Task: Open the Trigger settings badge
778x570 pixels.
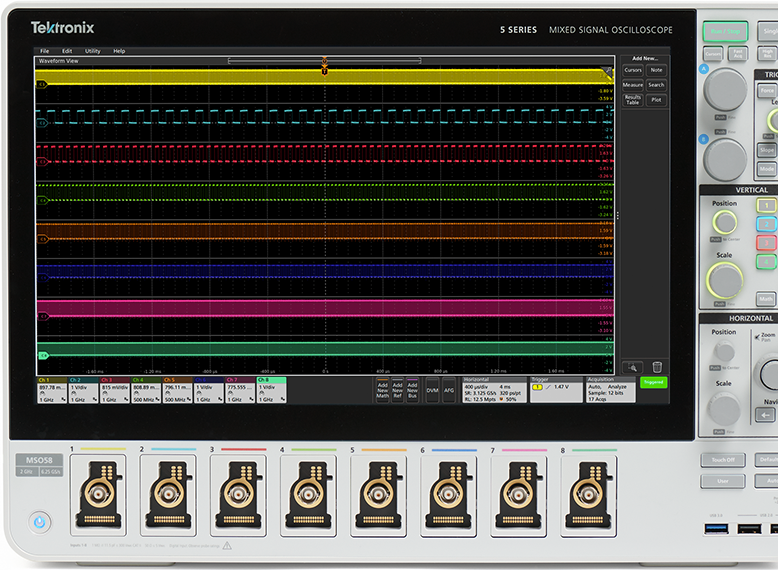Action: pyautogui.click(x=556, y=390)
